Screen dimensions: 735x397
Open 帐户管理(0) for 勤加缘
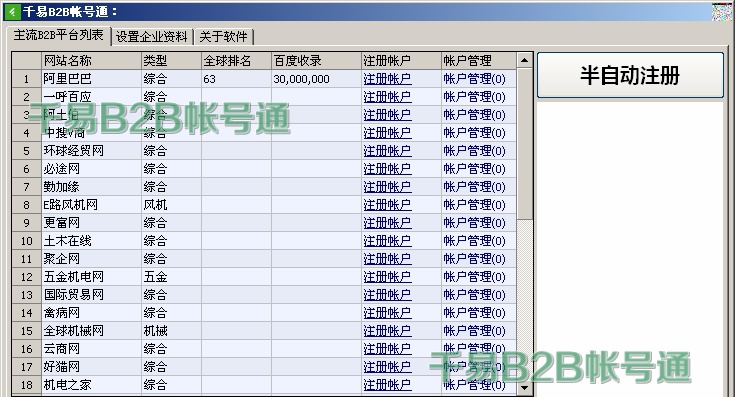tap(474, 187)
